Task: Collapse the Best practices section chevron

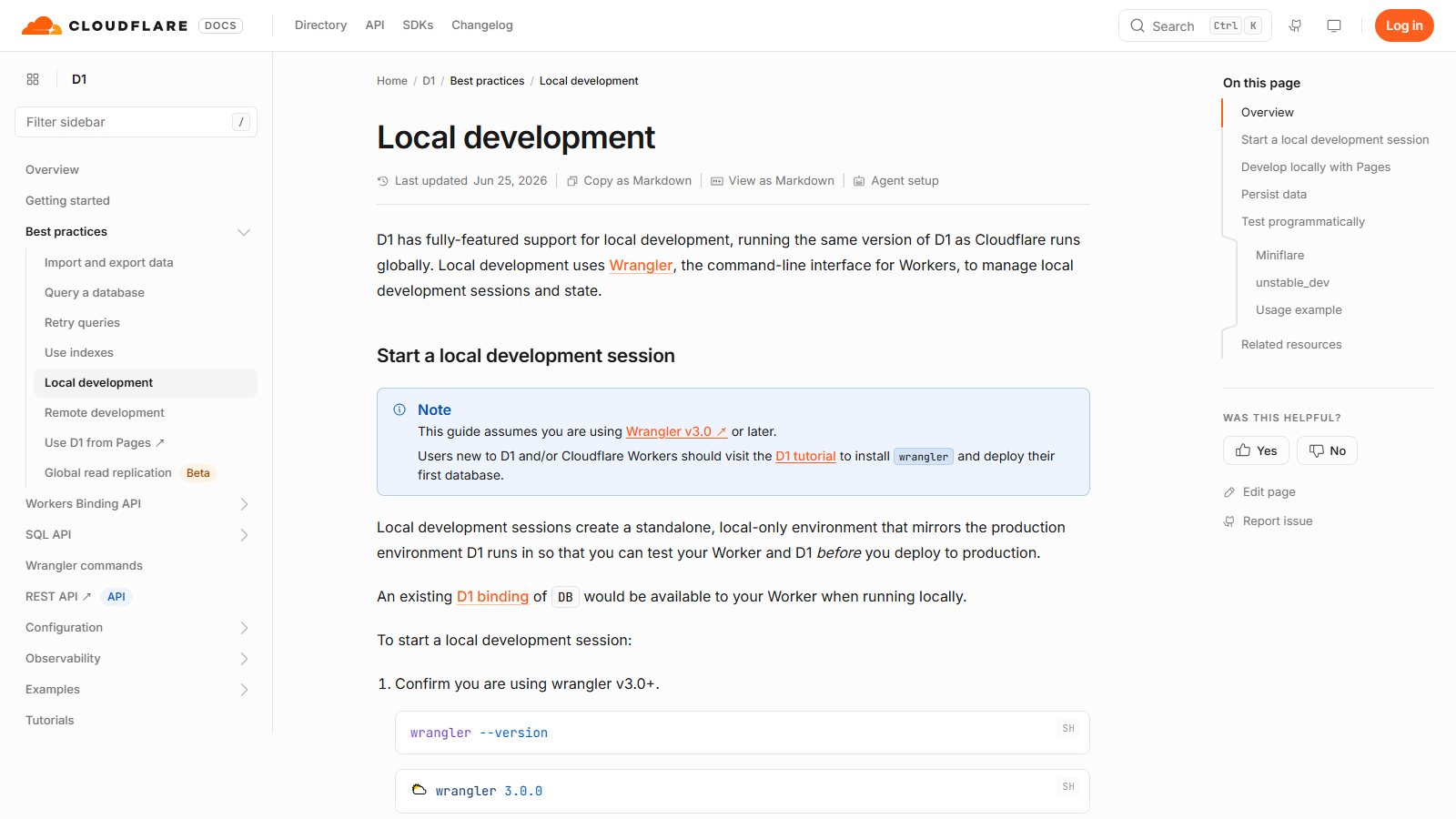Action: tap(244, 232)
